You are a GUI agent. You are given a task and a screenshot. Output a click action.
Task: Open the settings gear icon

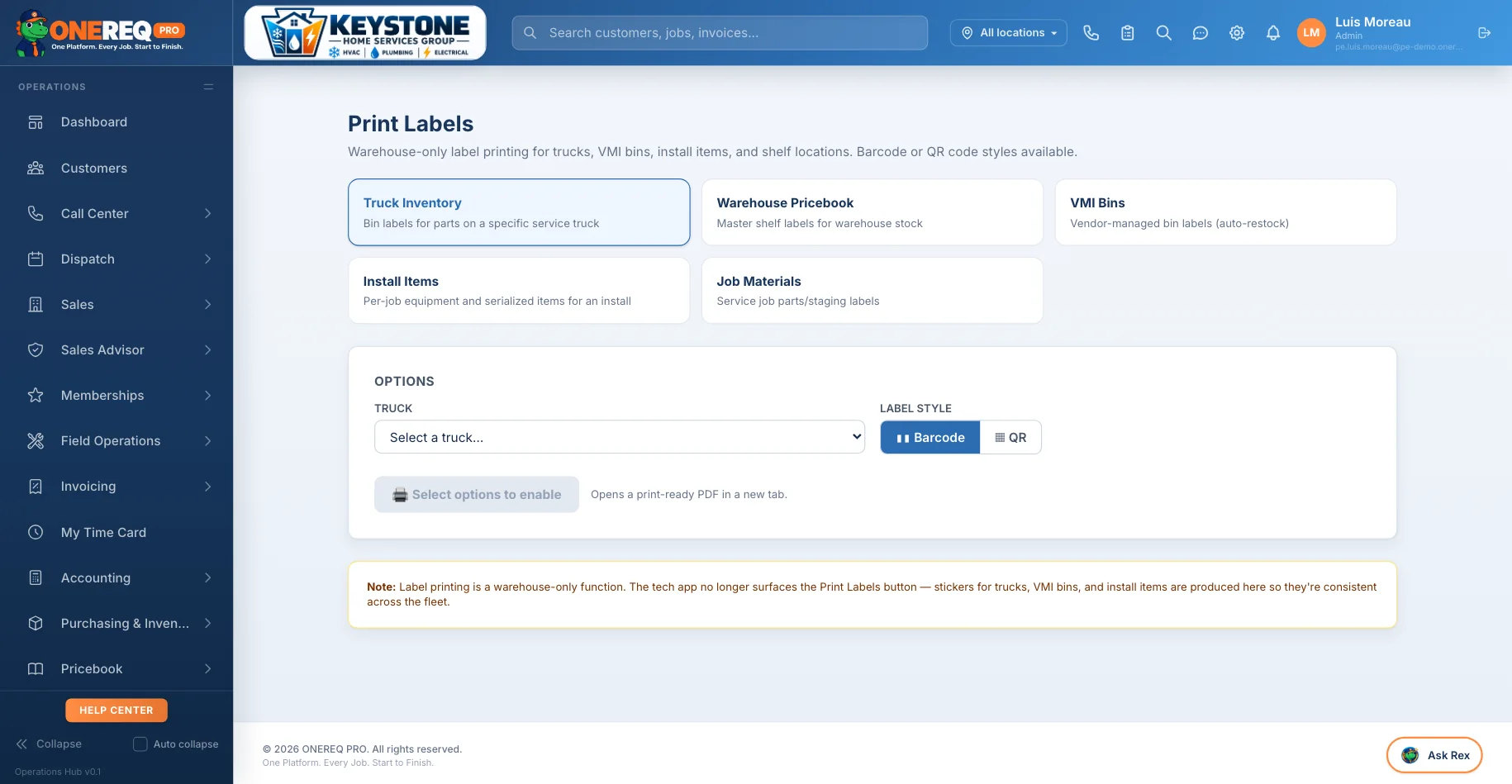pyautogui.click(x=1236, y=33)
